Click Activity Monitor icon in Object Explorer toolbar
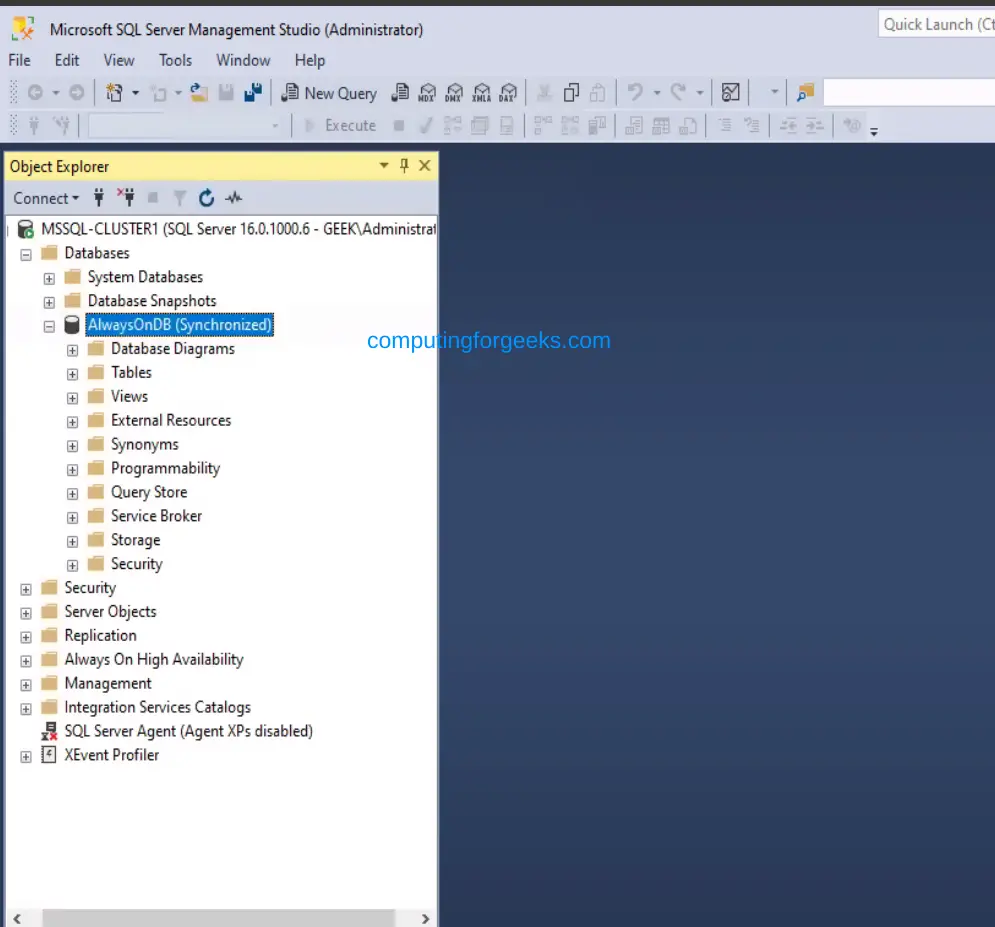The width and height of the screenshot is (995, 927). pyautogui.click(x=234, y=198)
